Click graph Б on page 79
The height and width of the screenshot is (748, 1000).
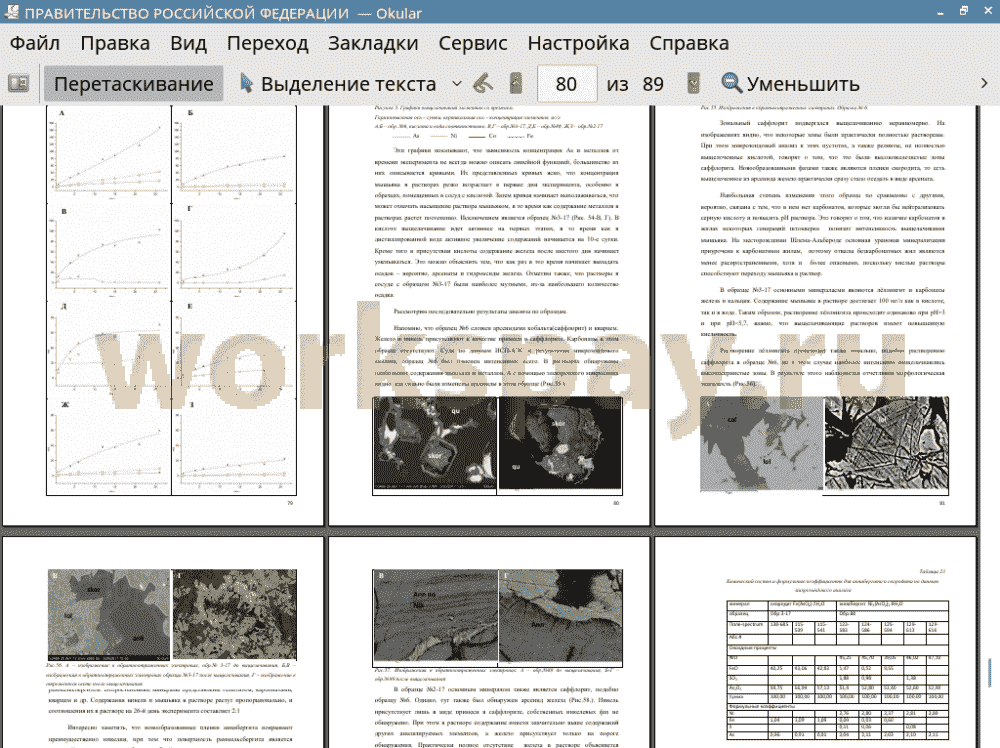click(234, 154)
